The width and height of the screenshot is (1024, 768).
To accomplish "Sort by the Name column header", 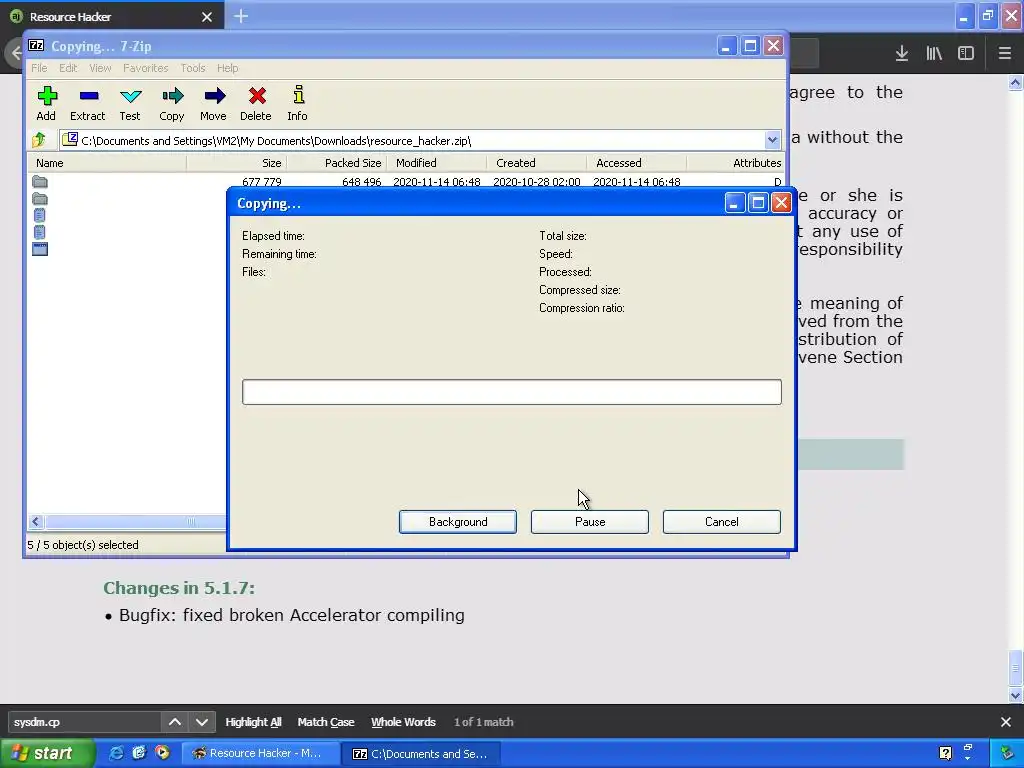I will pos(106,163).
